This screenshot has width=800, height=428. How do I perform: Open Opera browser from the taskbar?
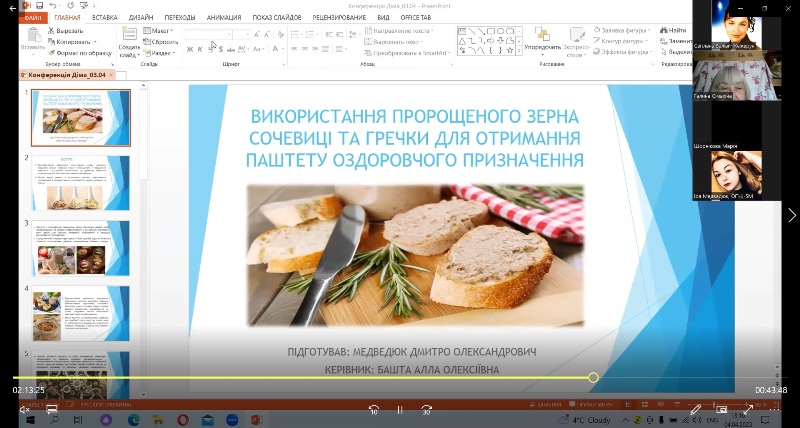(183, 420)
